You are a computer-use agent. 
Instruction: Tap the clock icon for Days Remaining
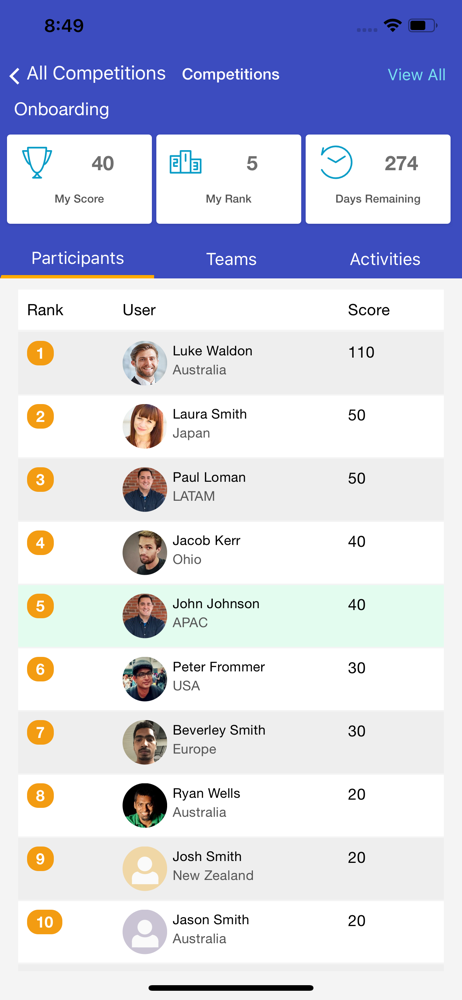click(336, 163)
